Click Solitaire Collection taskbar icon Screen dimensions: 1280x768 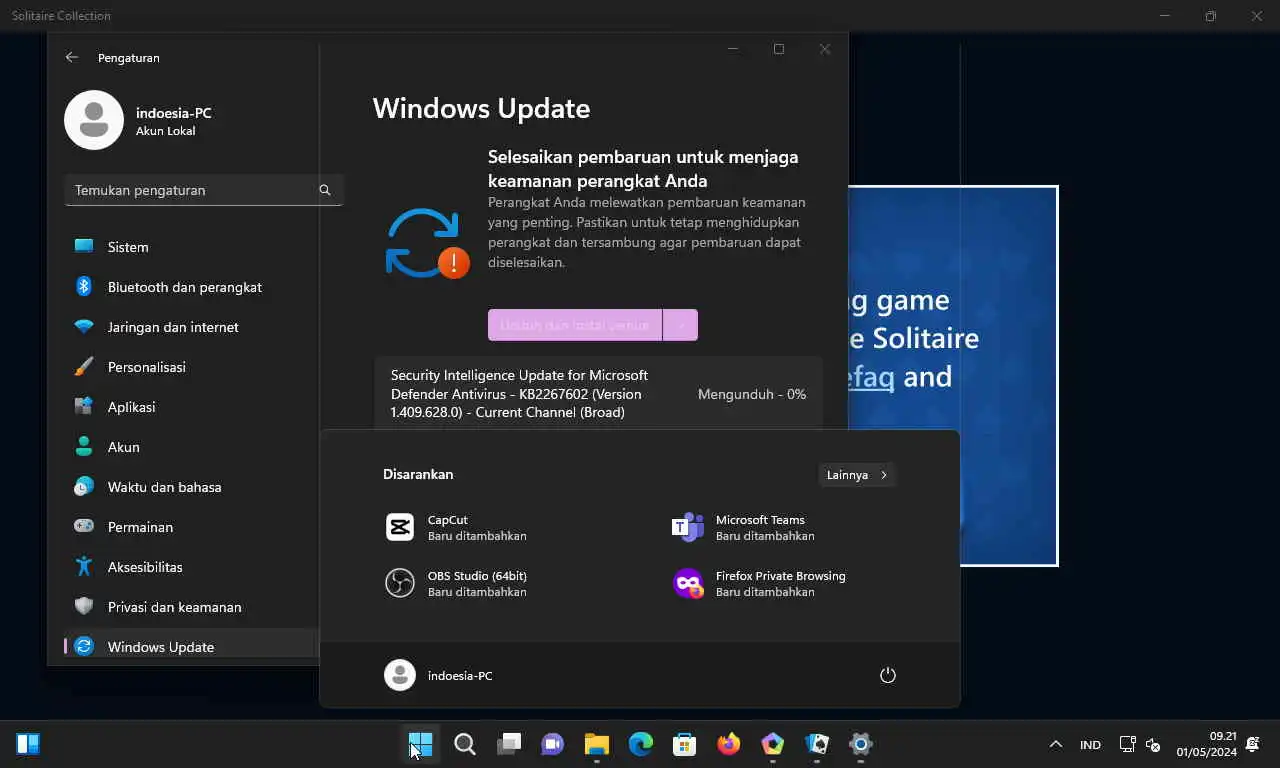tap(817, 744)
